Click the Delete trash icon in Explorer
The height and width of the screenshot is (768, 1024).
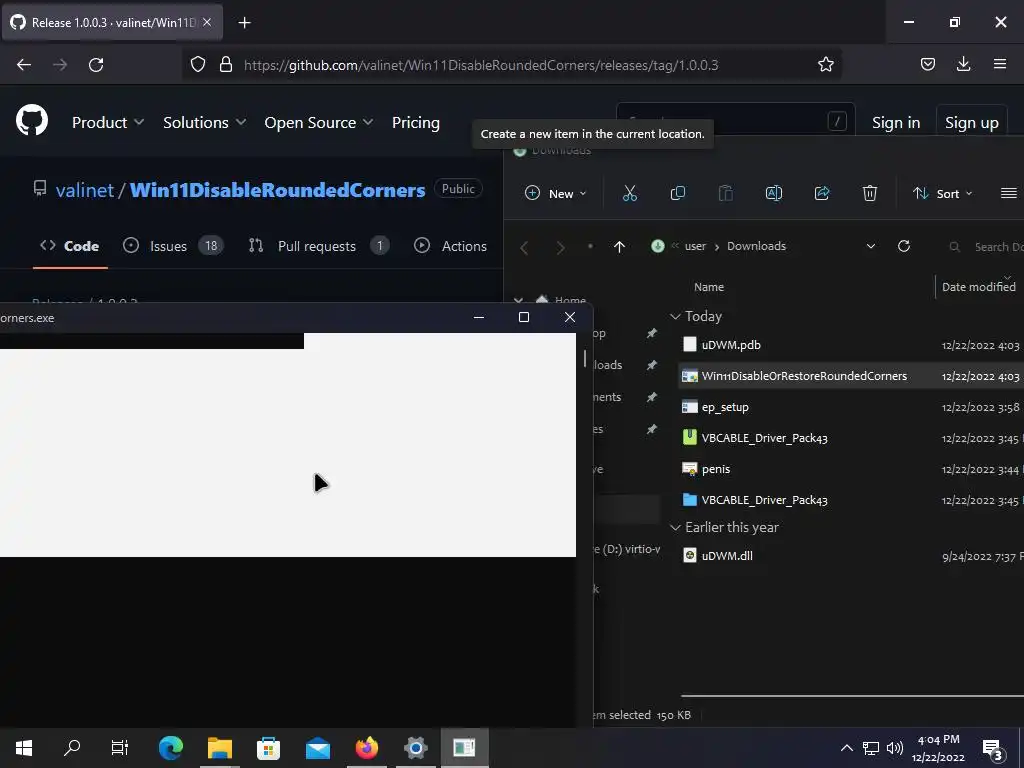[869, 193]
